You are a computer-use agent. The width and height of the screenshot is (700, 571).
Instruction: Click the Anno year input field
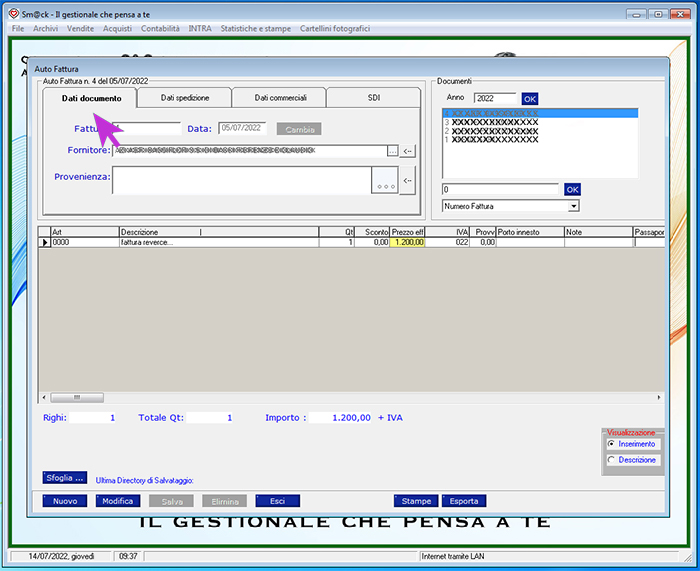tap(495, 98)
